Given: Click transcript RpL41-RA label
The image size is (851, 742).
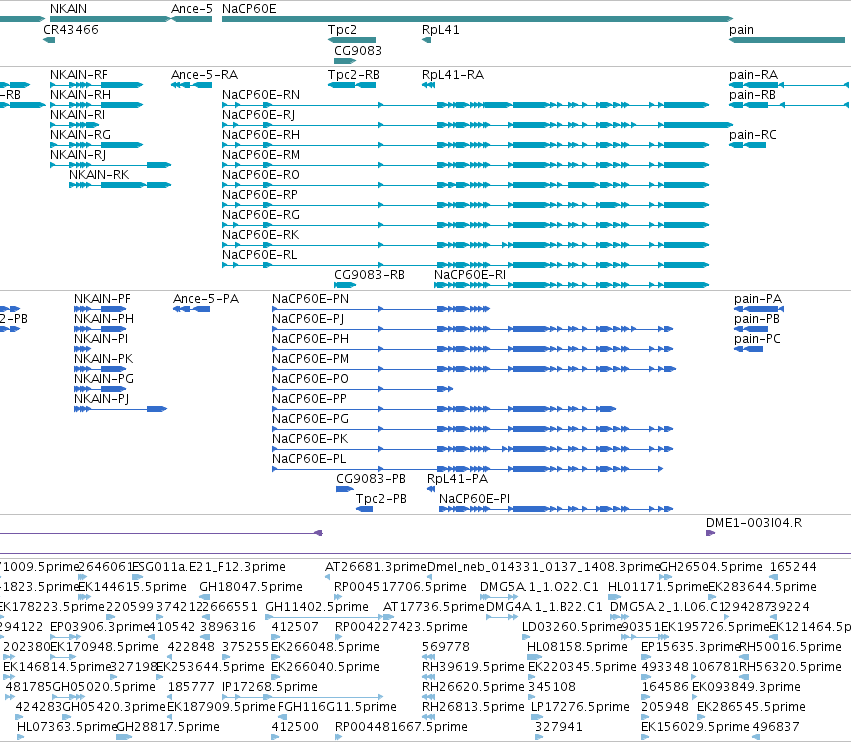Looking at the screenshot, I should (453, 74).
